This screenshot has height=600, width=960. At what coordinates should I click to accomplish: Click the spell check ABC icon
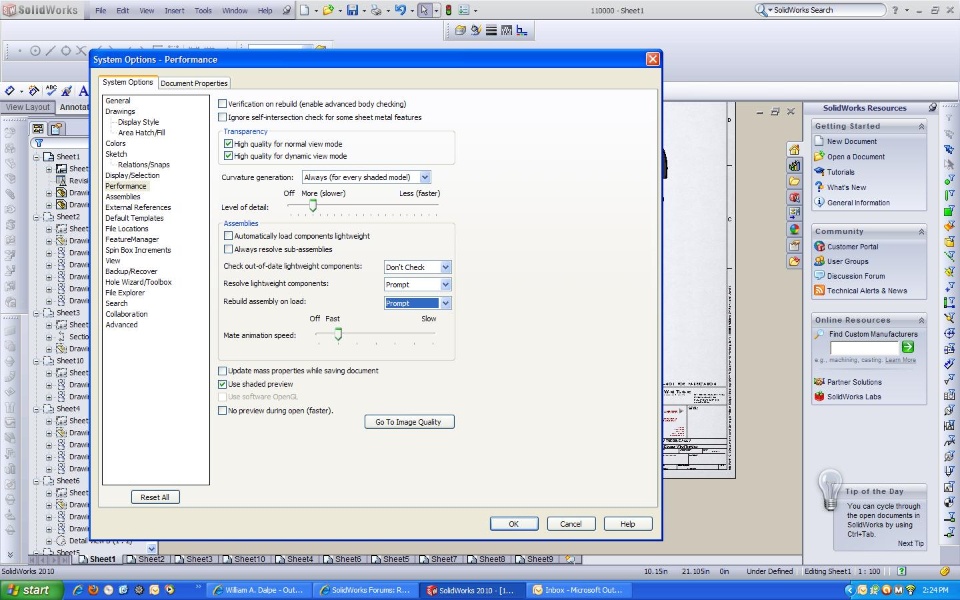pos(51,91)
